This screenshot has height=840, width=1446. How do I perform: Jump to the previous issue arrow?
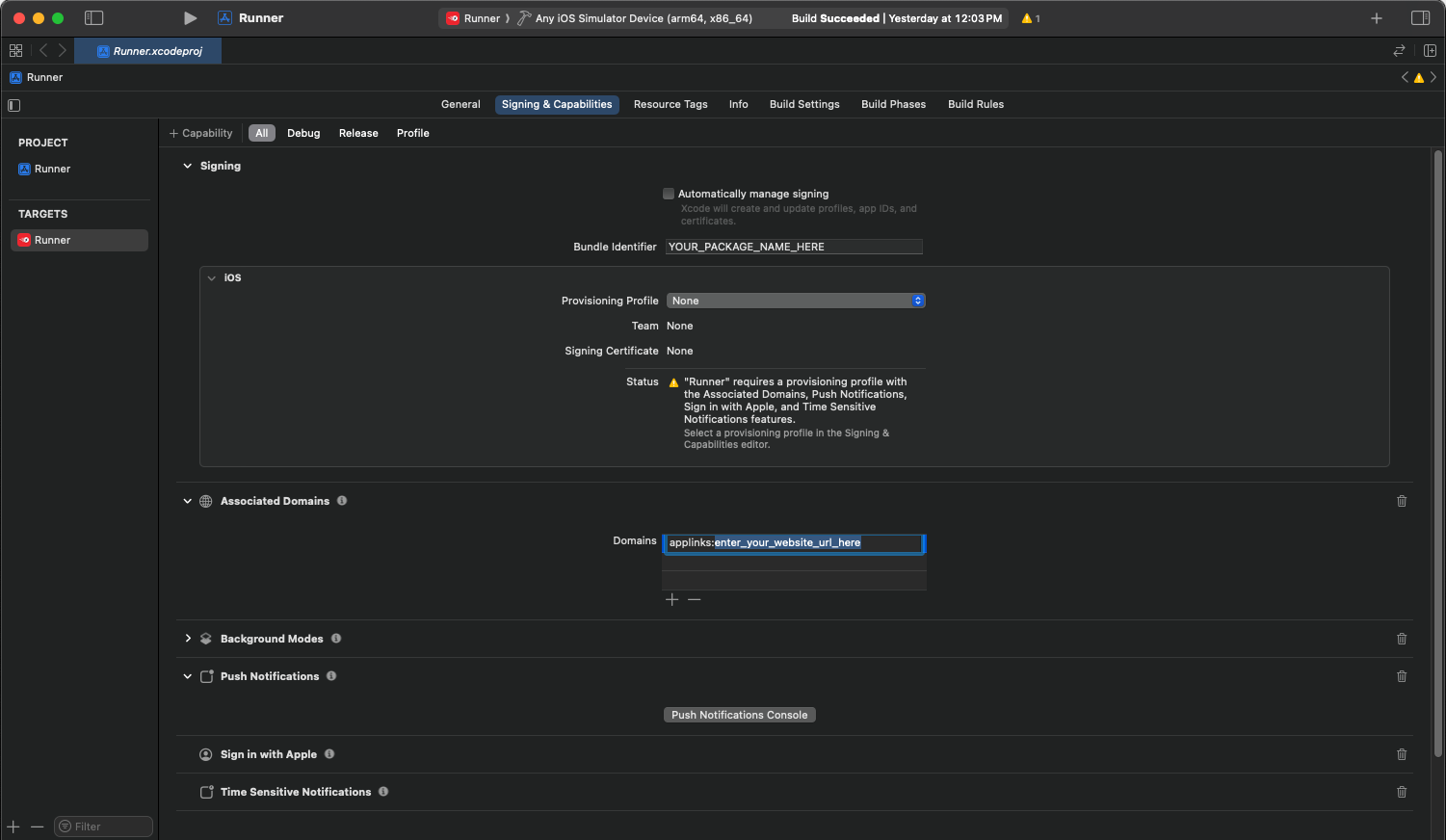pyautogui.click(x=1405, y=77)
